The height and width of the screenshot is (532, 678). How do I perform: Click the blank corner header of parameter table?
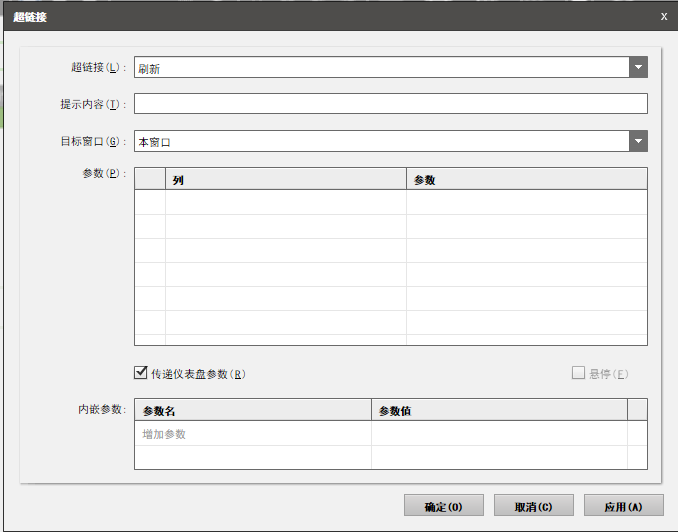150,180
